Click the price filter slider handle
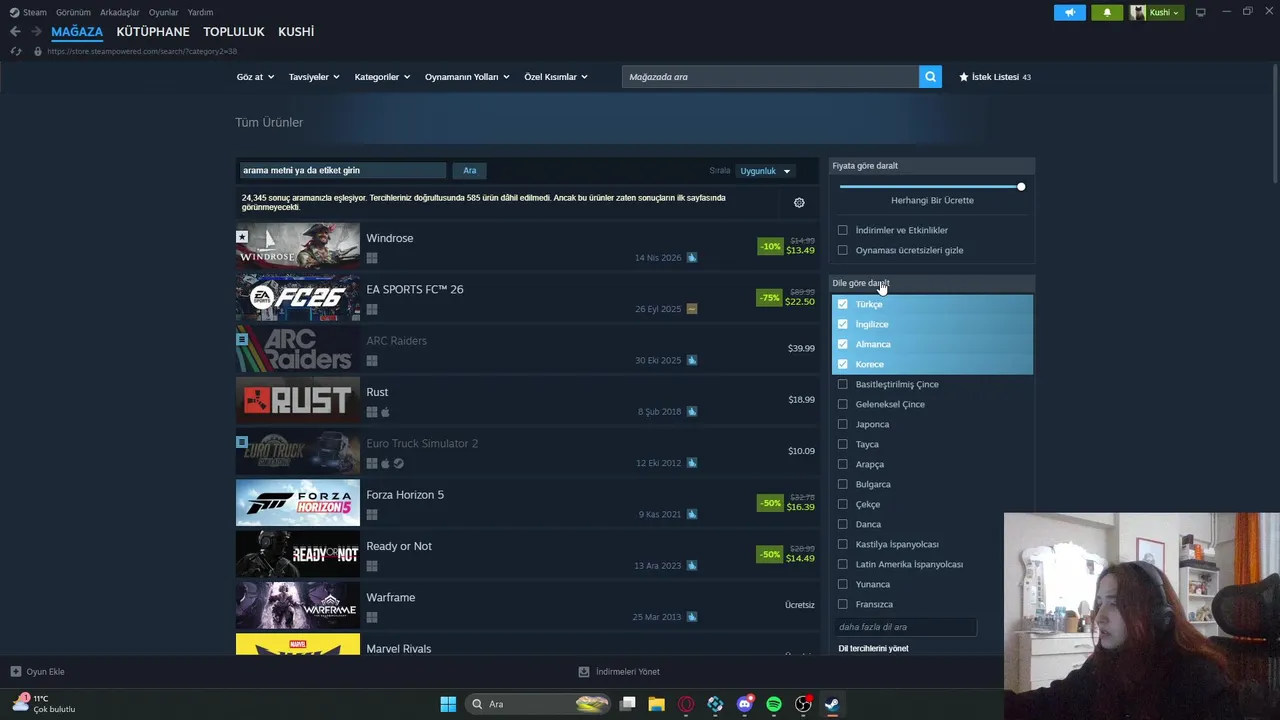The width and height of the screenshot is (1280, 720). tap(1021, 187)
